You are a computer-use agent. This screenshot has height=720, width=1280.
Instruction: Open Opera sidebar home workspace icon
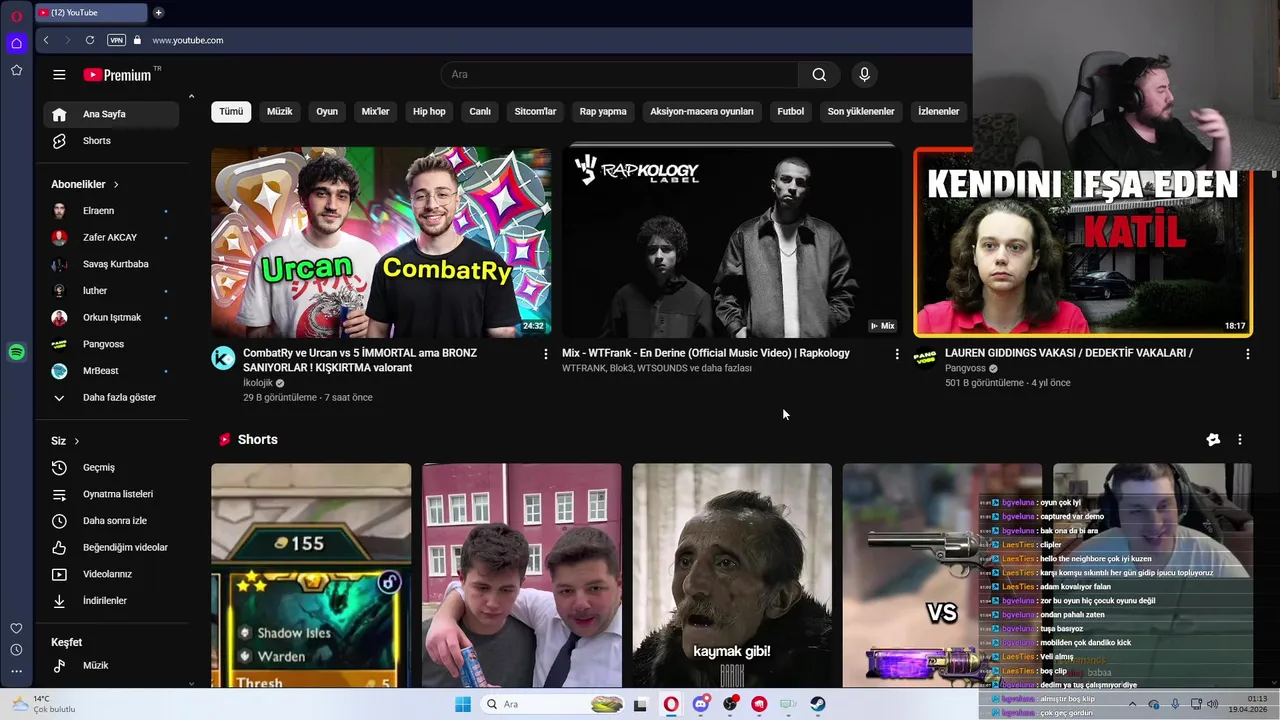click(x=16, y=43)
